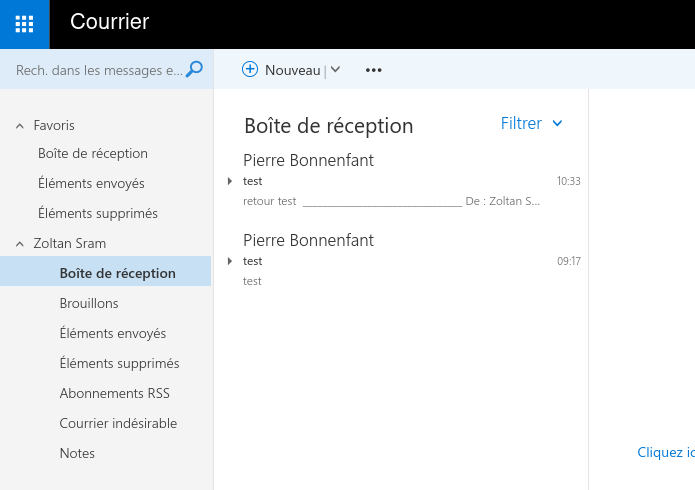Open the Filtrer dropdown
This screenshot has width=695, height=490.
(x=531, y=123)
